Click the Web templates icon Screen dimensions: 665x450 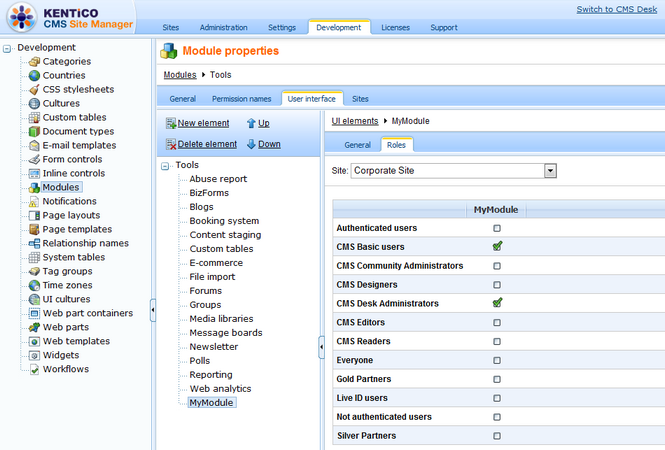34,341
